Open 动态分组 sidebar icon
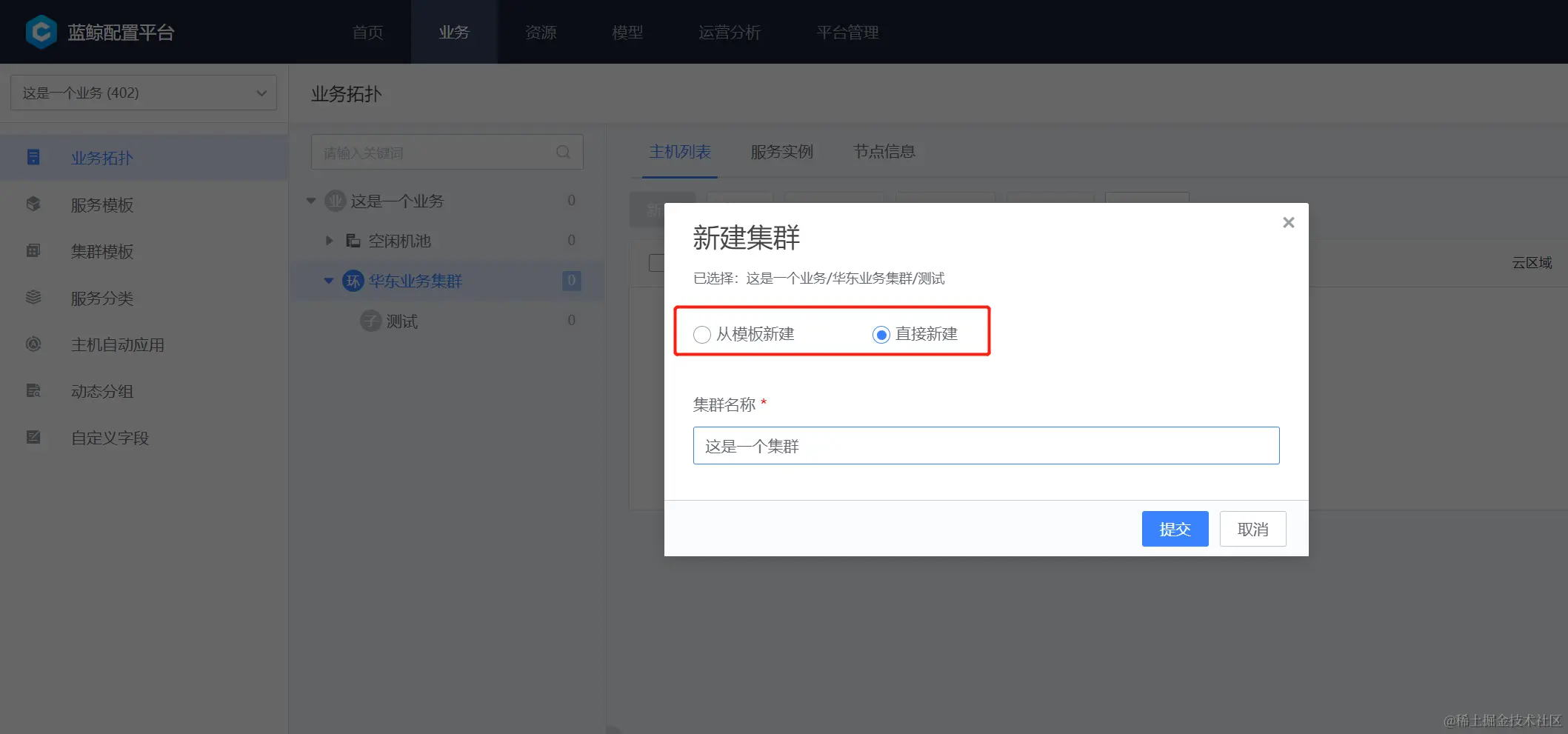This screenshot has height=734, width=1568. pos(33,390)
